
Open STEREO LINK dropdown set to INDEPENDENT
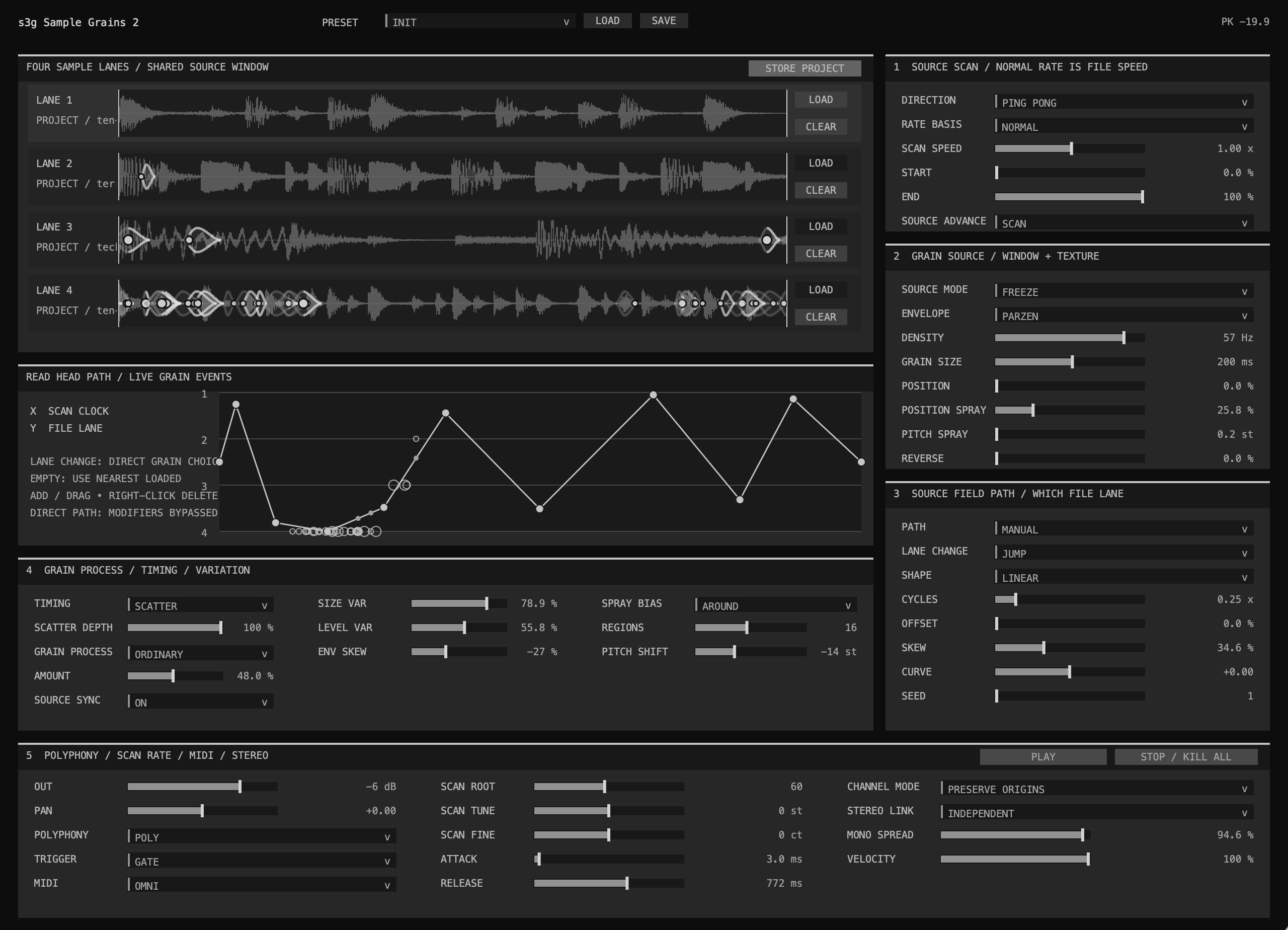click(x=1097, y=812)
